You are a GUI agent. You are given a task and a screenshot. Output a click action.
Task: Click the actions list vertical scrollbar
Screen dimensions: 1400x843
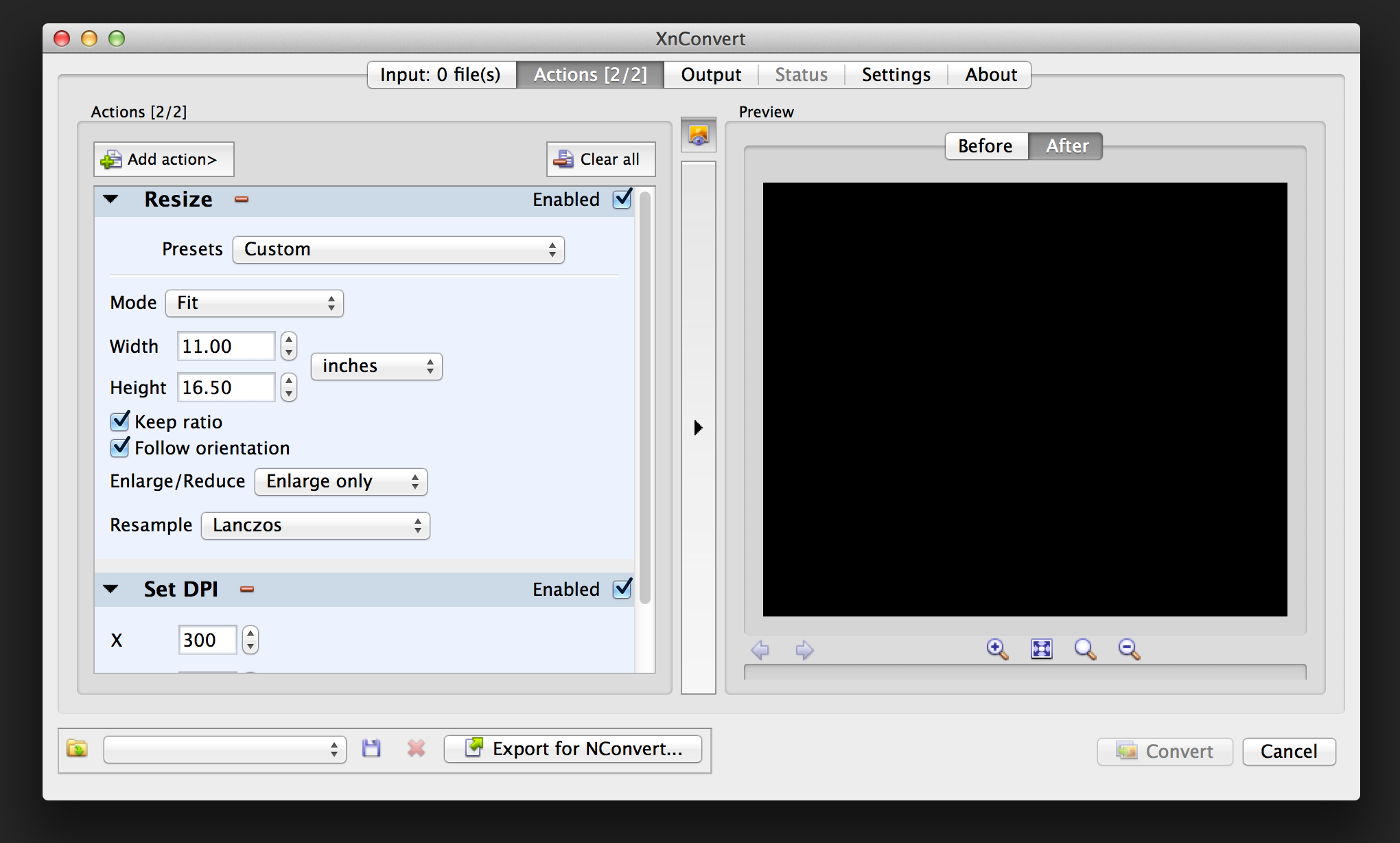click(x=644, y=398)
